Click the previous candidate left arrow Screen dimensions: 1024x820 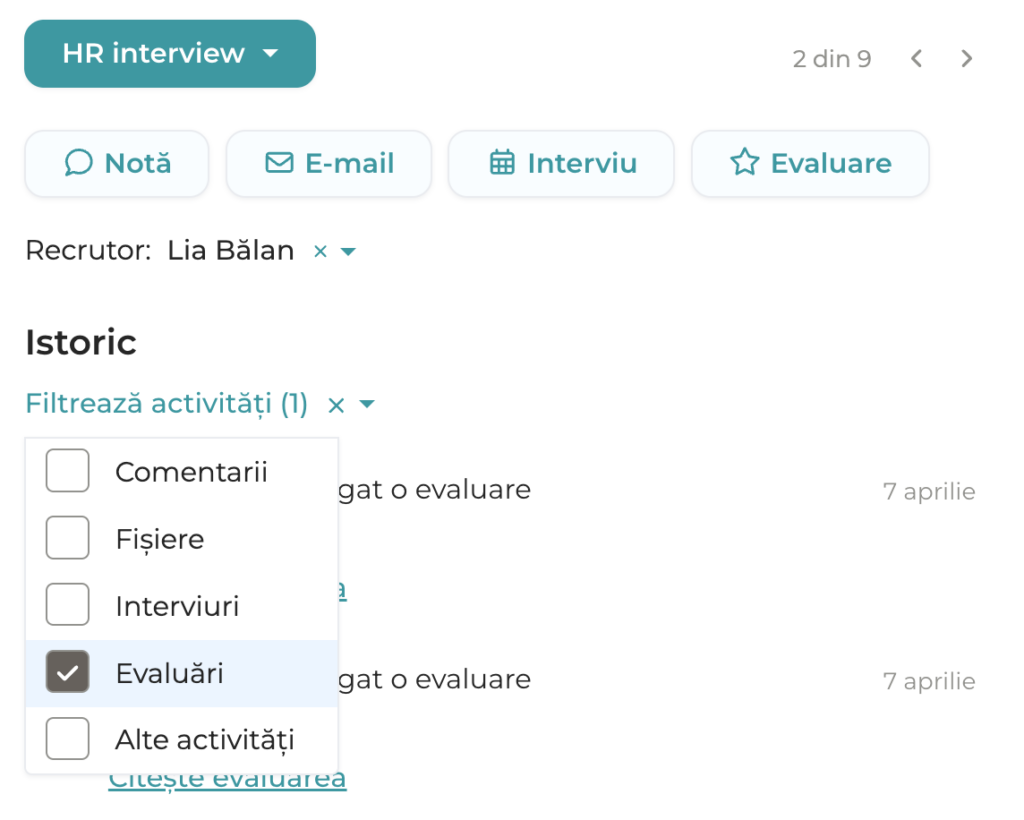click(916, 59)
